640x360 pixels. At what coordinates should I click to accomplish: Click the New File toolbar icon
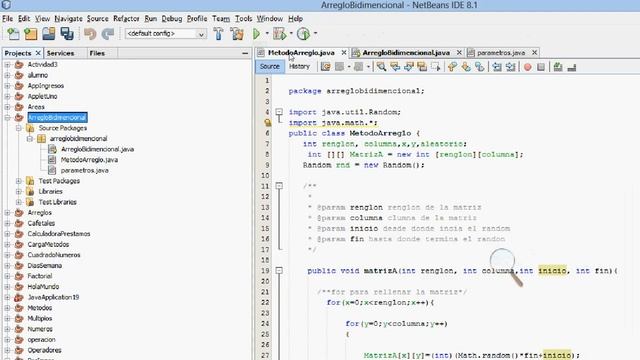point(13,34)
